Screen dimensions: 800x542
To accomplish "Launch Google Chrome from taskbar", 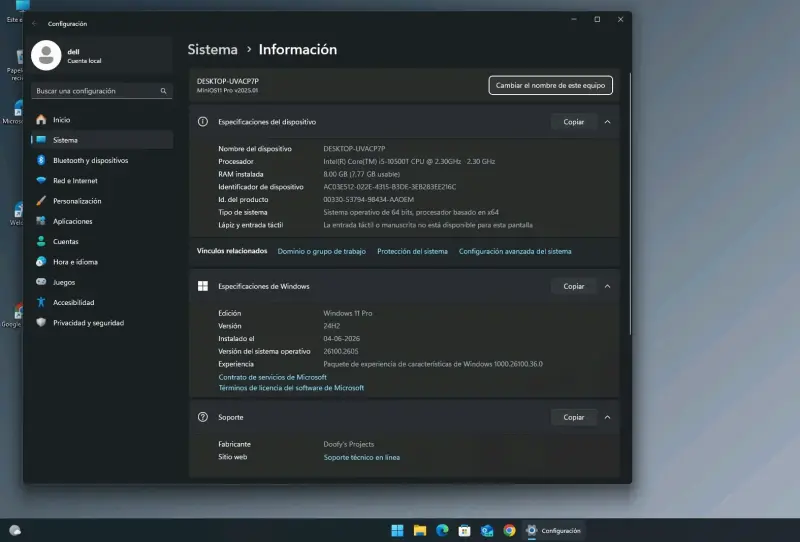I will pyautogui.click(x=509, y=531).
